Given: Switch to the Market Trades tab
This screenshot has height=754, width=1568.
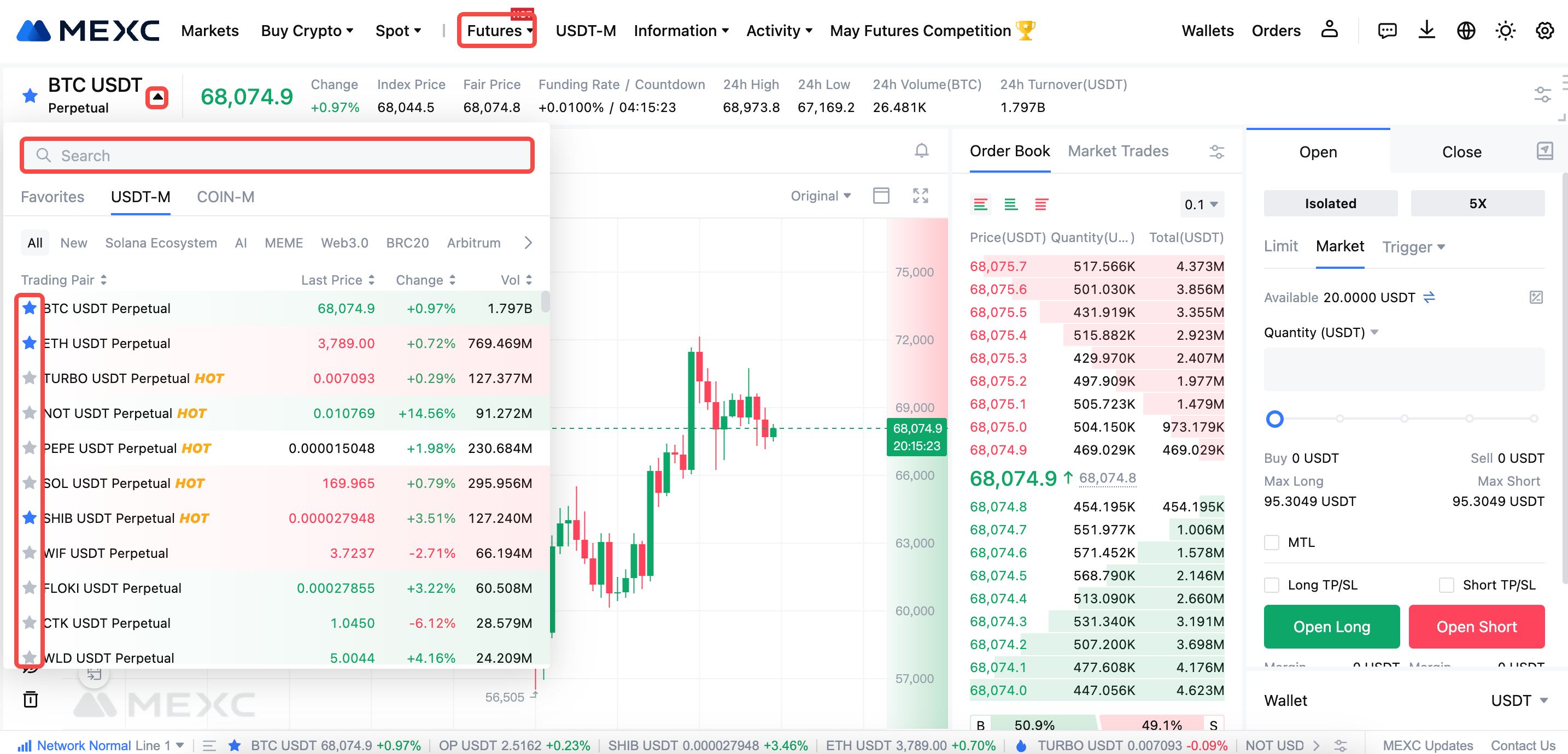Looking at the screenshot, I should click(1118, 151).
